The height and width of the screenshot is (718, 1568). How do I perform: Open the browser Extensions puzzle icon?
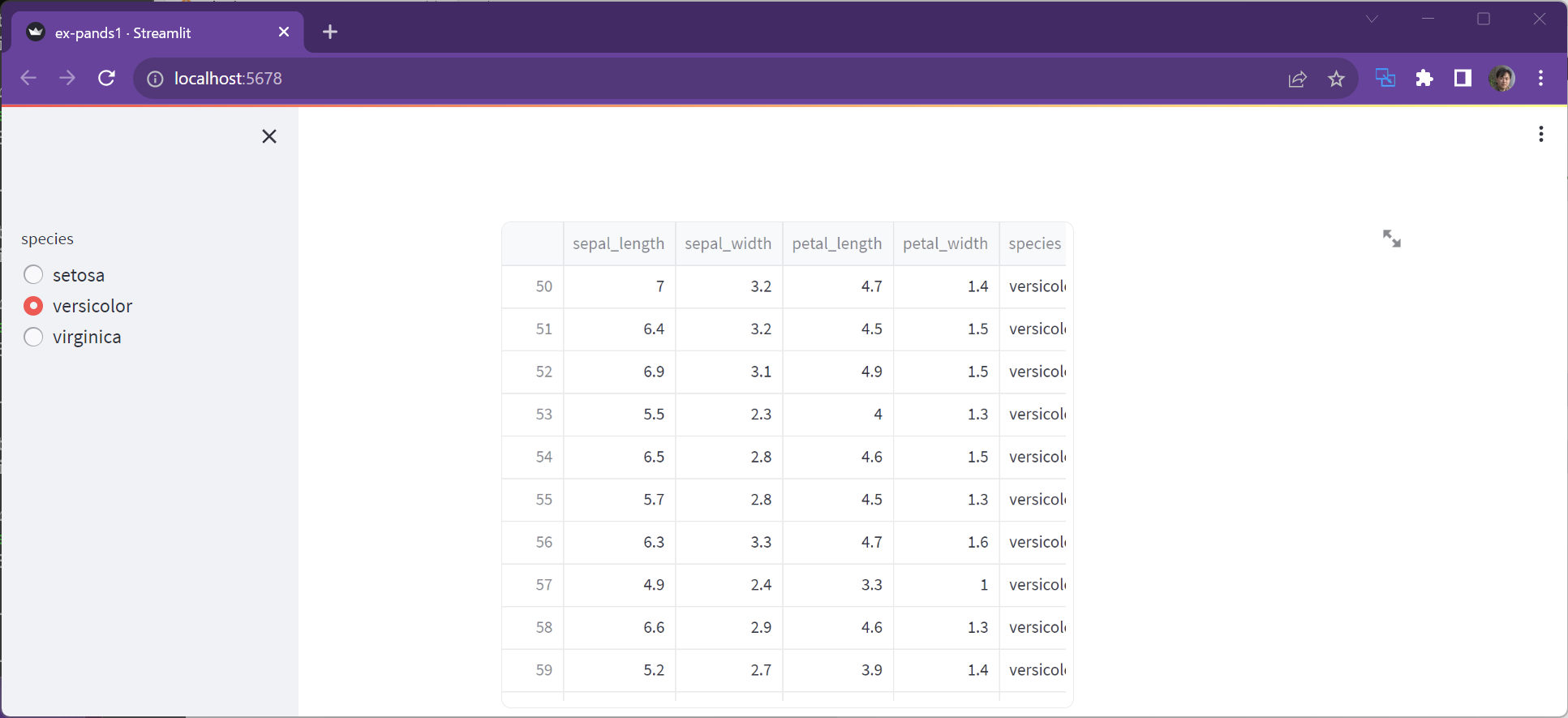click(1424, 78)
